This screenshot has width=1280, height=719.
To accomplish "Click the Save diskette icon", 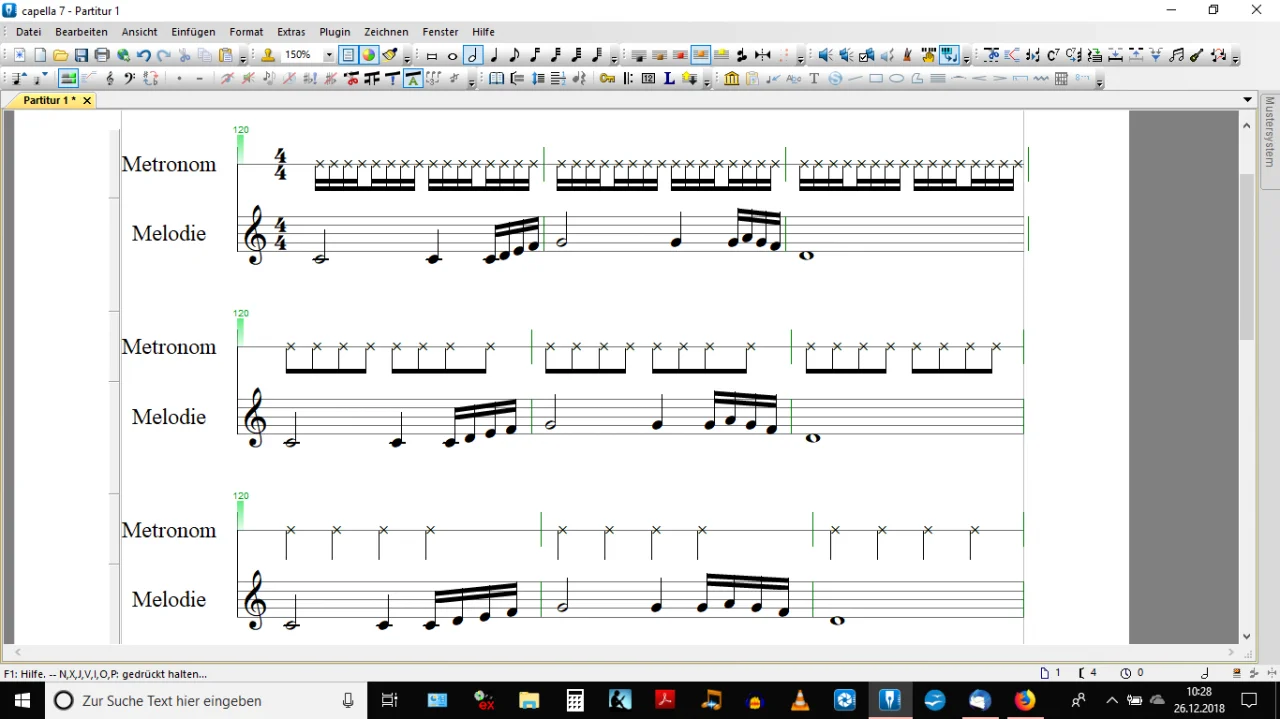I will click(81, 56).
